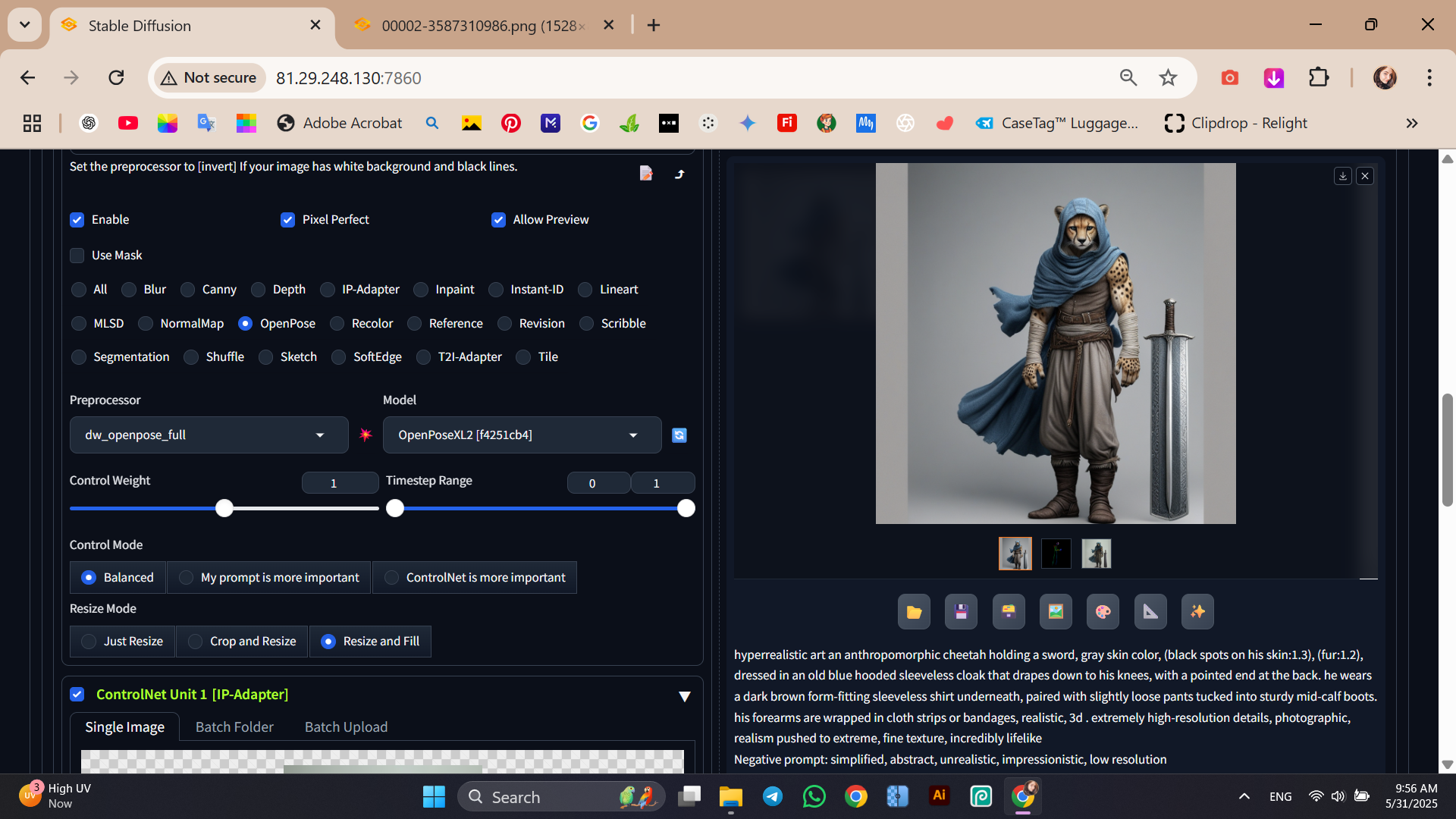The height and width of the screenshot is (819, 1456).
Task: Choose ControlNet is more important mode
Action: [392, 578]
